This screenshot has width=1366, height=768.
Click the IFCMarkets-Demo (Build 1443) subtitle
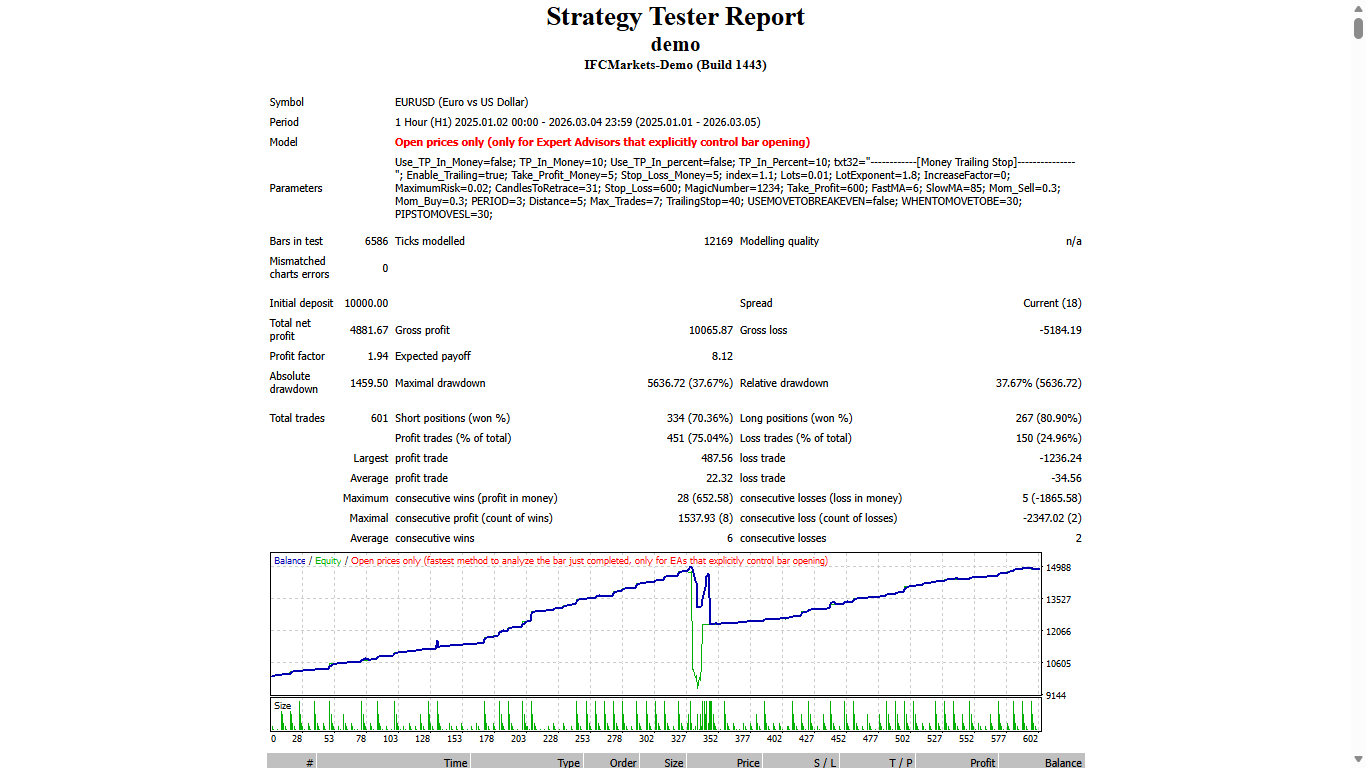tap(675, 65)
